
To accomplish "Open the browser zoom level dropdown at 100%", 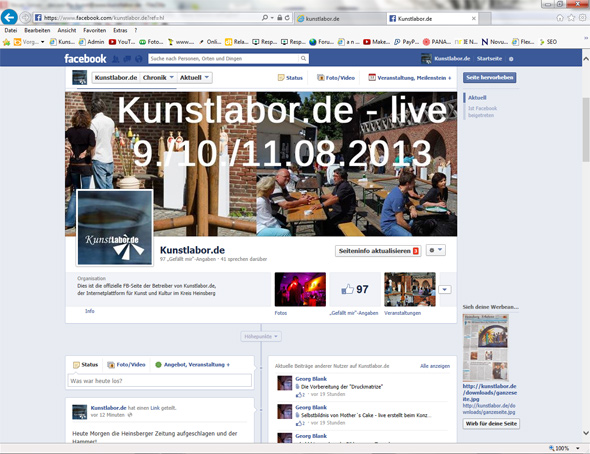I will (578, 448).
